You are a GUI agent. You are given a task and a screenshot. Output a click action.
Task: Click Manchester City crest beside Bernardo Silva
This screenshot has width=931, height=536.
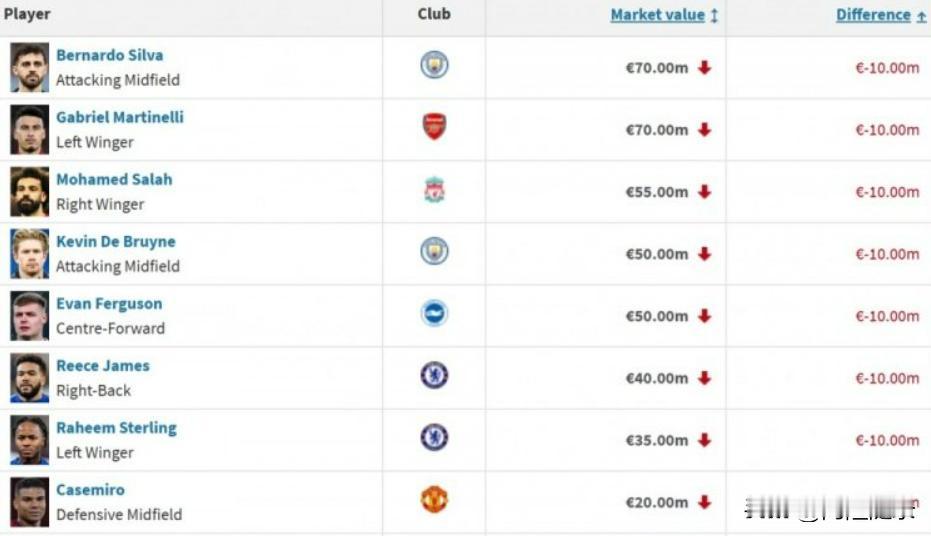tap(434, 65)
